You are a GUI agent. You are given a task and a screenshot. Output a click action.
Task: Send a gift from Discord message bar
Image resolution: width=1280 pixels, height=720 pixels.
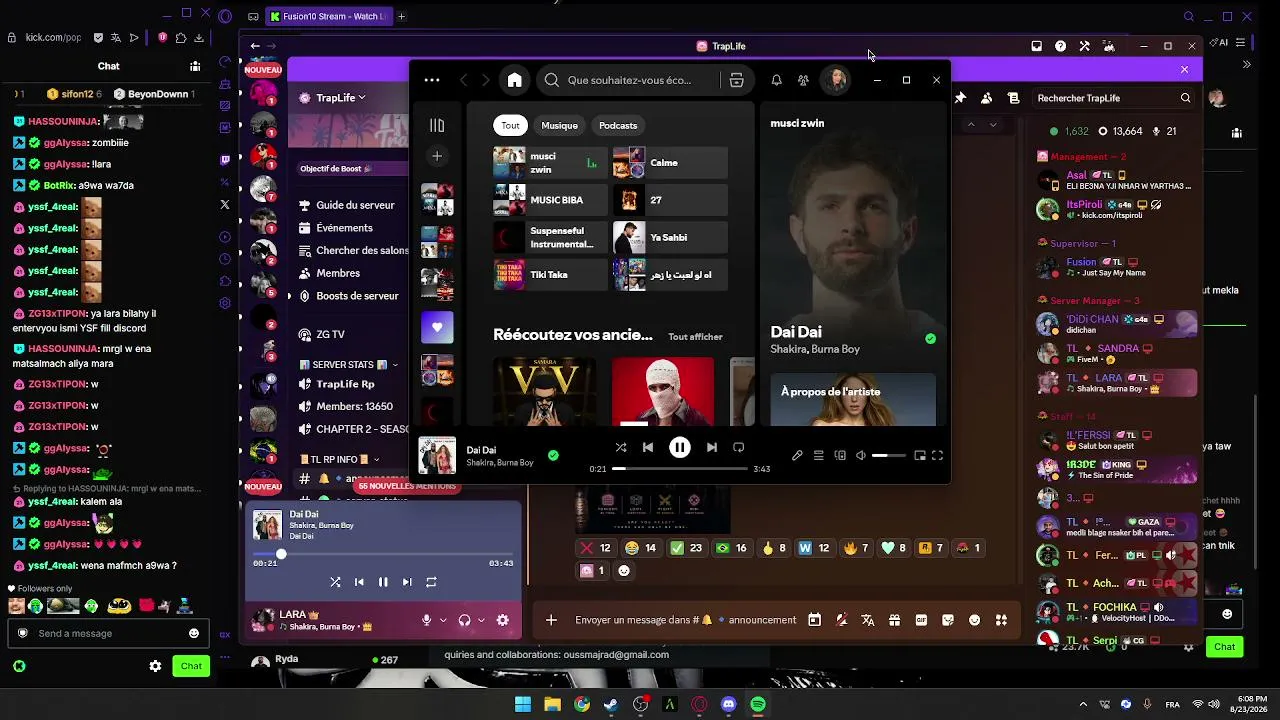pos(894,620)
